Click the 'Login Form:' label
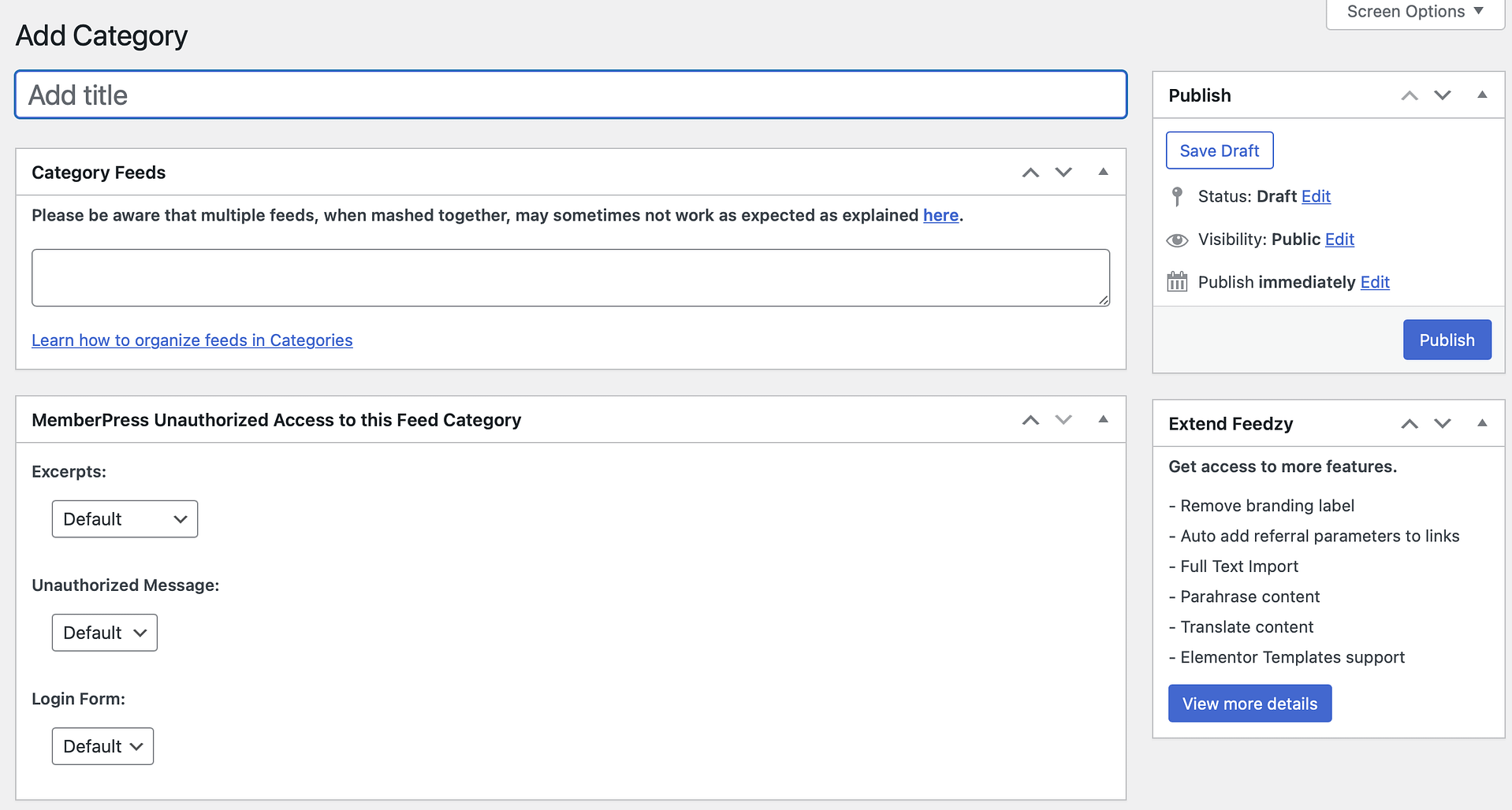The image size is (1512, 810). pyautogui.click(x=79, y=699)
